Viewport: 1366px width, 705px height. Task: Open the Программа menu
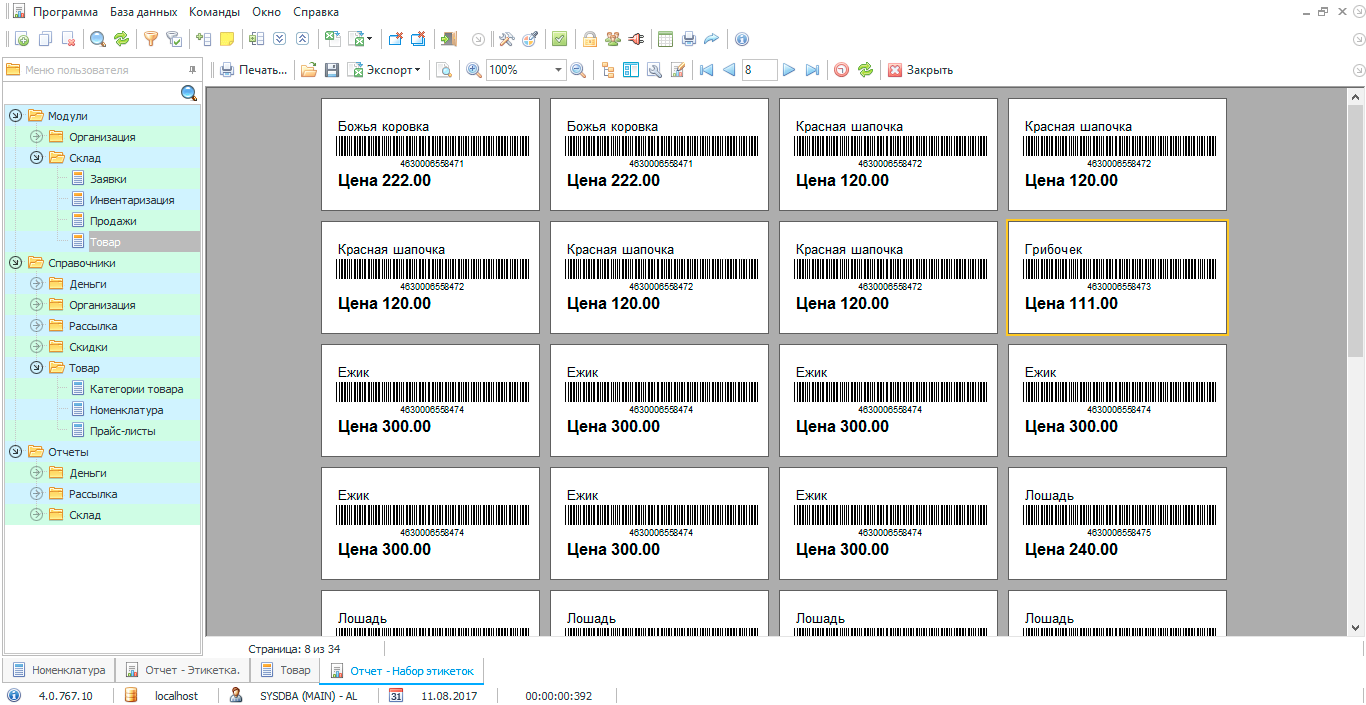pos(65,12)
